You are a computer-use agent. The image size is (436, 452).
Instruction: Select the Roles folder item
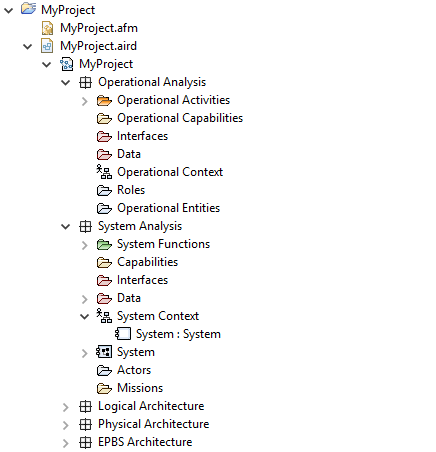point(121,190)
